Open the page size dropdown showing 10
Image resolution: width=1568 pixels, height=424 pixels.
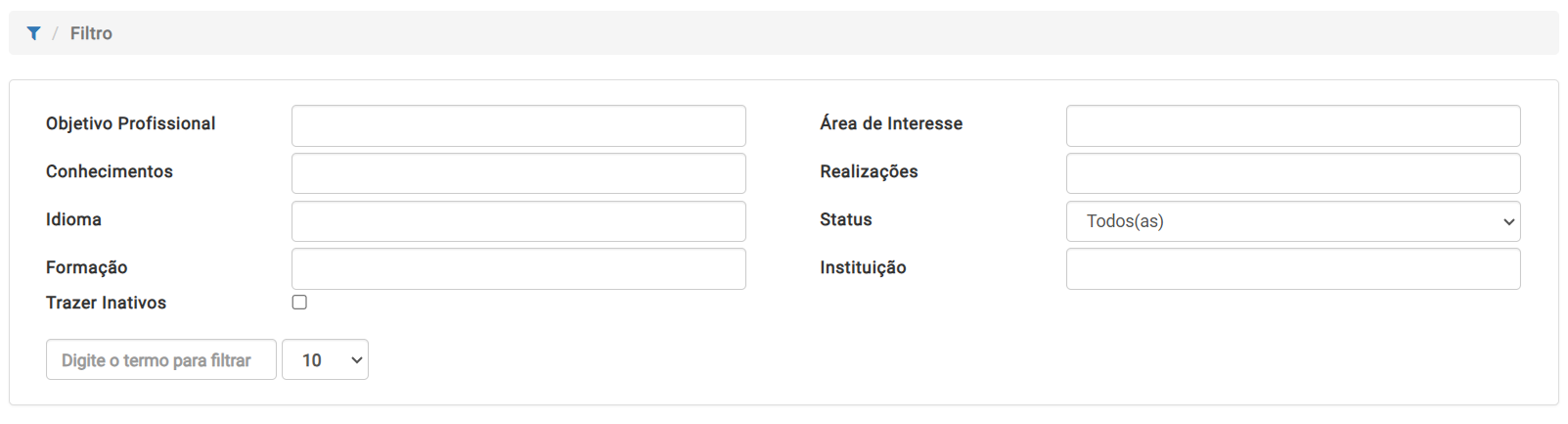click(x=325, y=360)
